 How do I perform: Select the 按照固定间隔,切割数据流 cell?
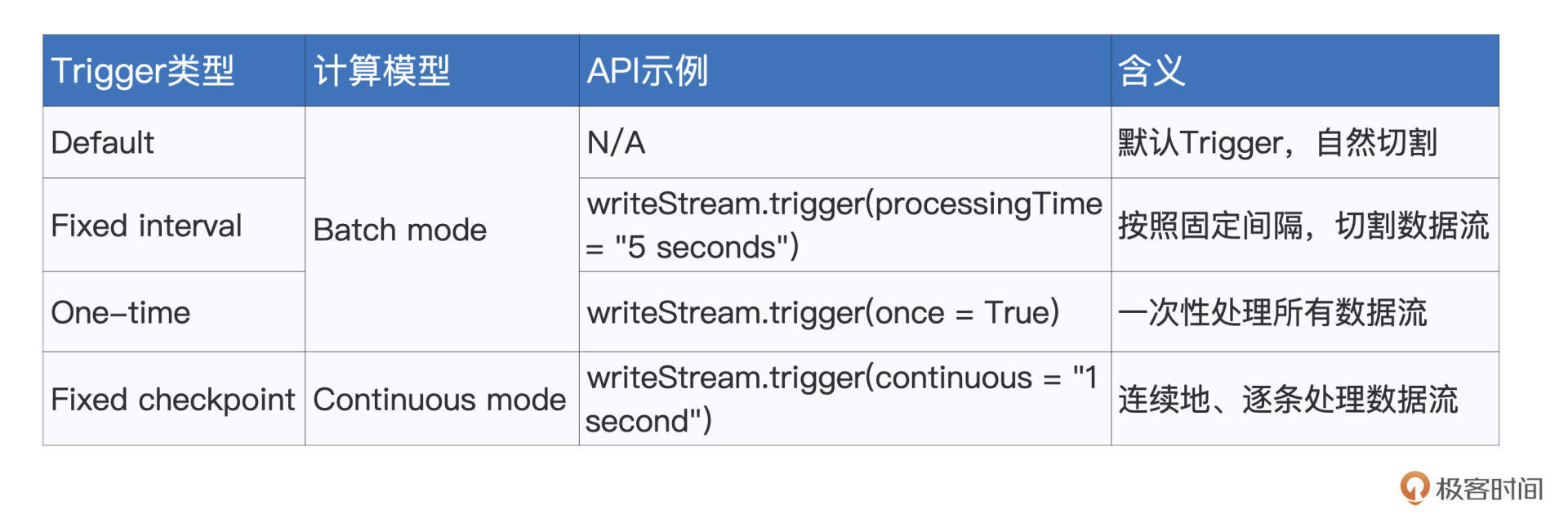point(1303,226)
